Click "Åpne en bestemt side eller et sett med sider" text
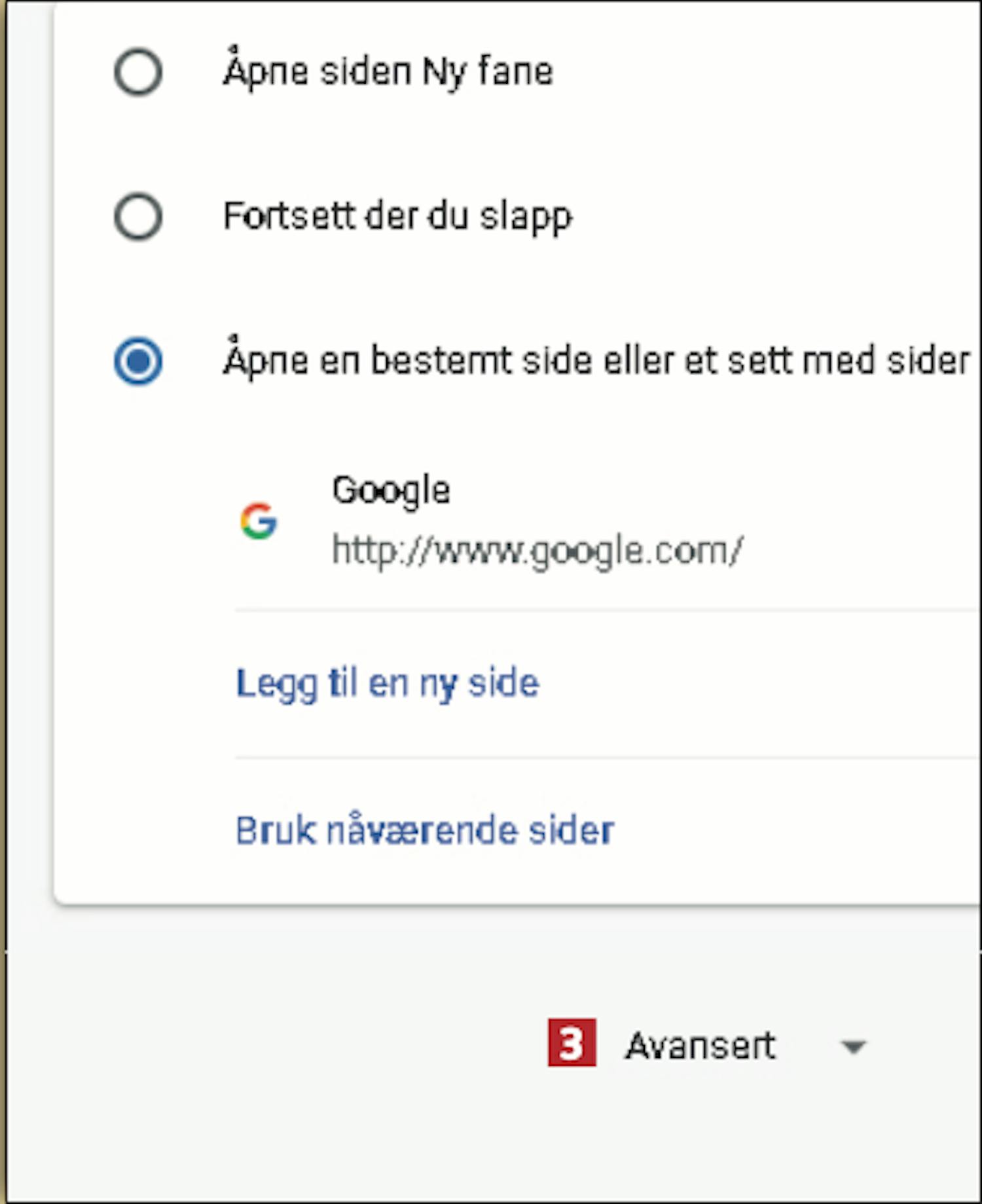 pyautogui.click(x=596, y=359)
